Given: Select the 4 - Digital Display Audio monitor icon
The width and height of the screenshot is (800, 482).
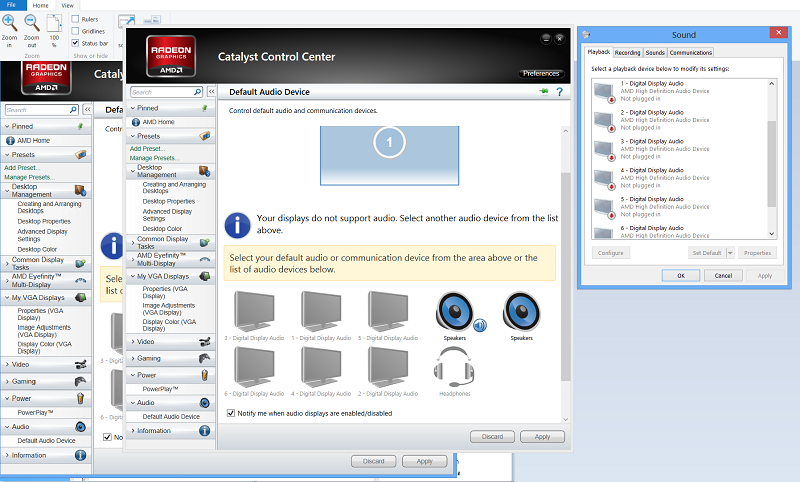Looking at the screenshot, I should click(321, 367).
